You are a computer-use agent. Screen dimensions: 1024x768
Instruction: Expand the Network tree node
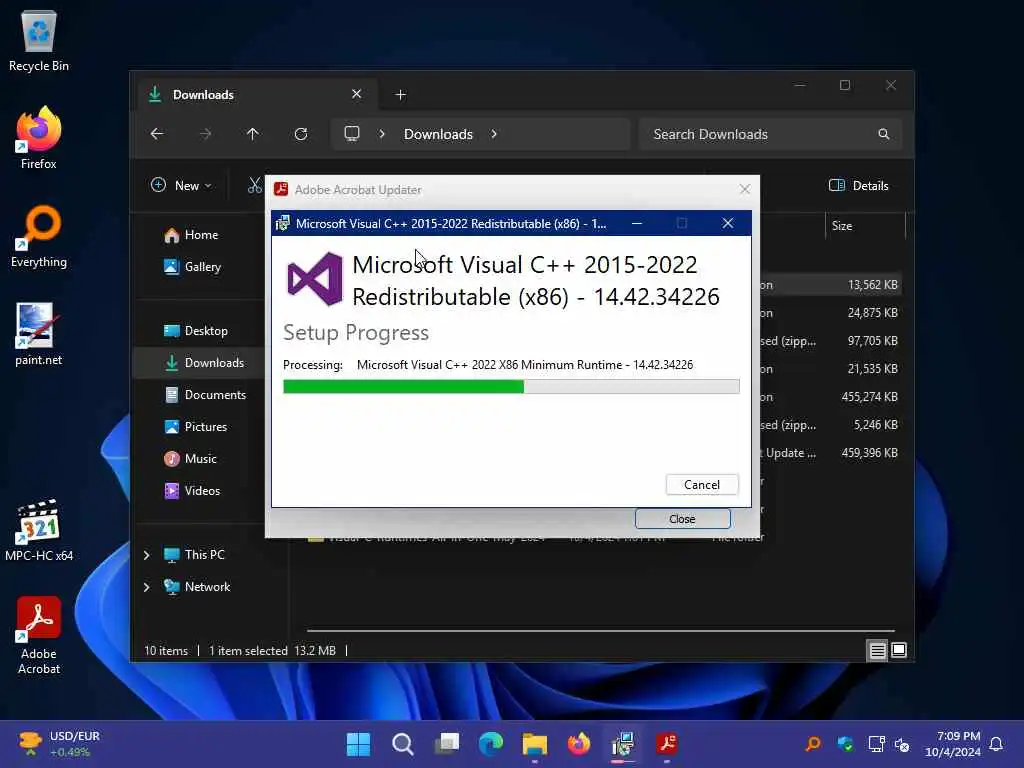pos(146,587)
